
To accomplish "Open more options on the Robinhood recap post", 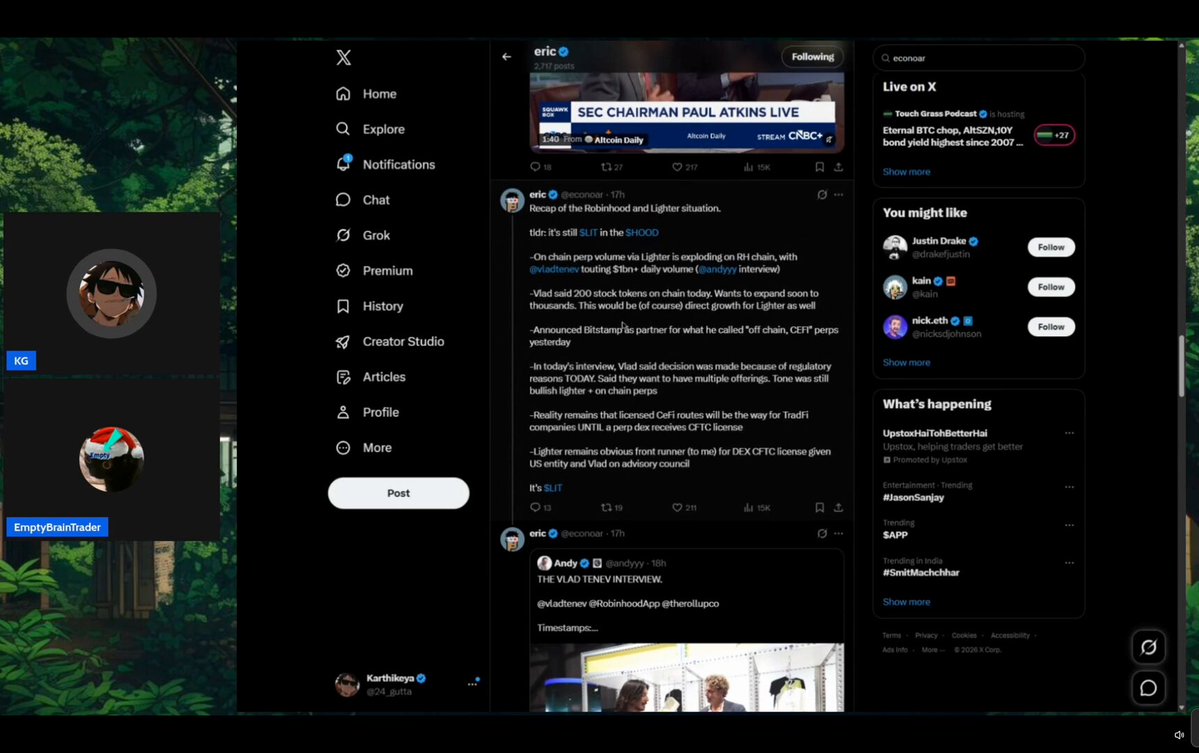I will 839,195.
